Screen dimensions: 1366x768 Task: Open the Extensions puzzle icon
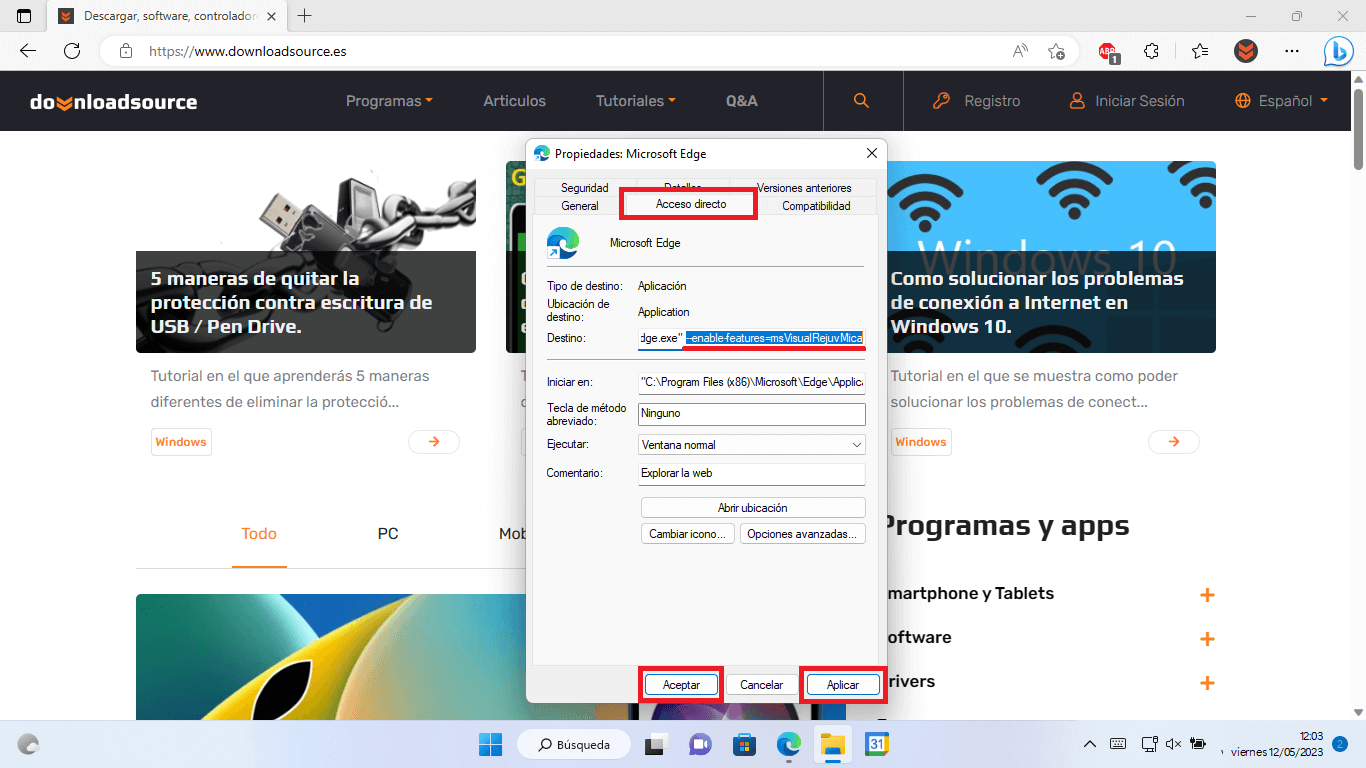coord(1152,51)
